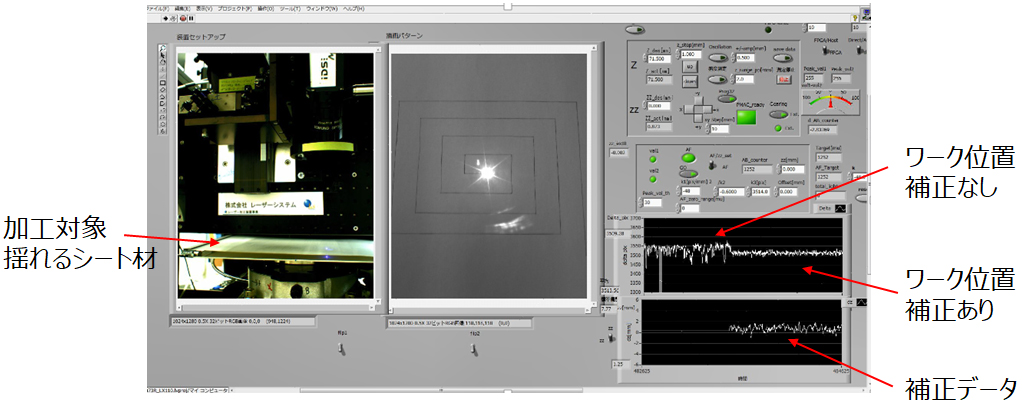Toggle the Oscillation switch
1022x407 pixels.
(x=718, y=58)
